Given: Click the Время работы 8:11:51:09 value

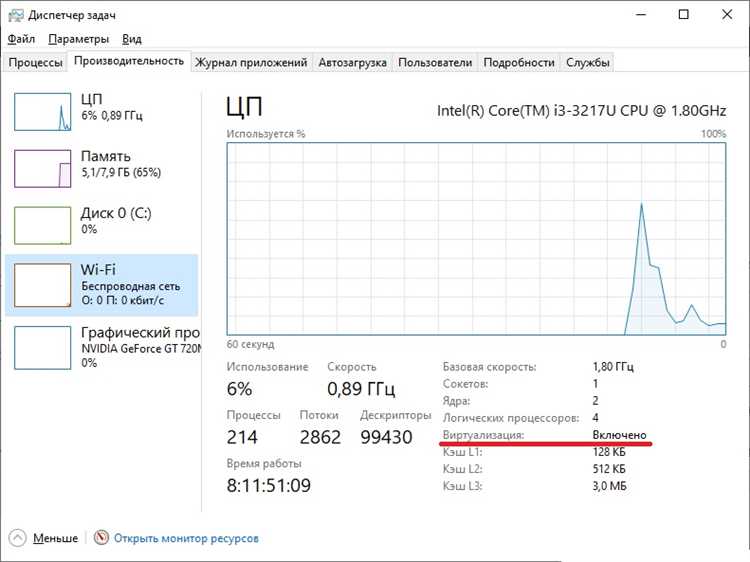Looking at the screenshot, I should (x=268, y=485).
